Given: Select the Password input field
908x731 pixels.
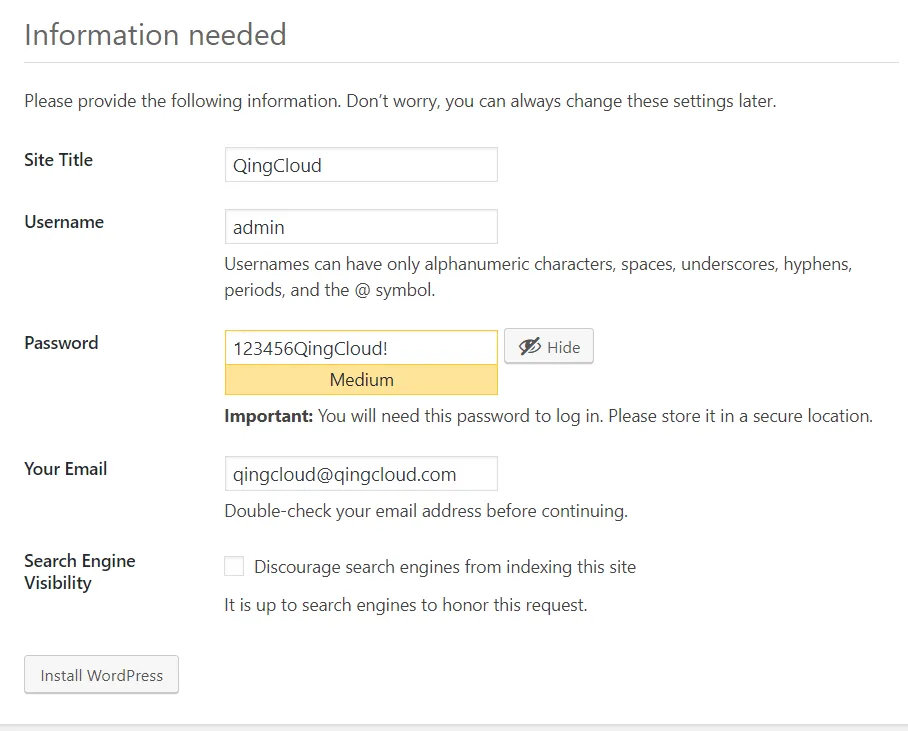Looking at the screenshot, I should click(361, 348).
